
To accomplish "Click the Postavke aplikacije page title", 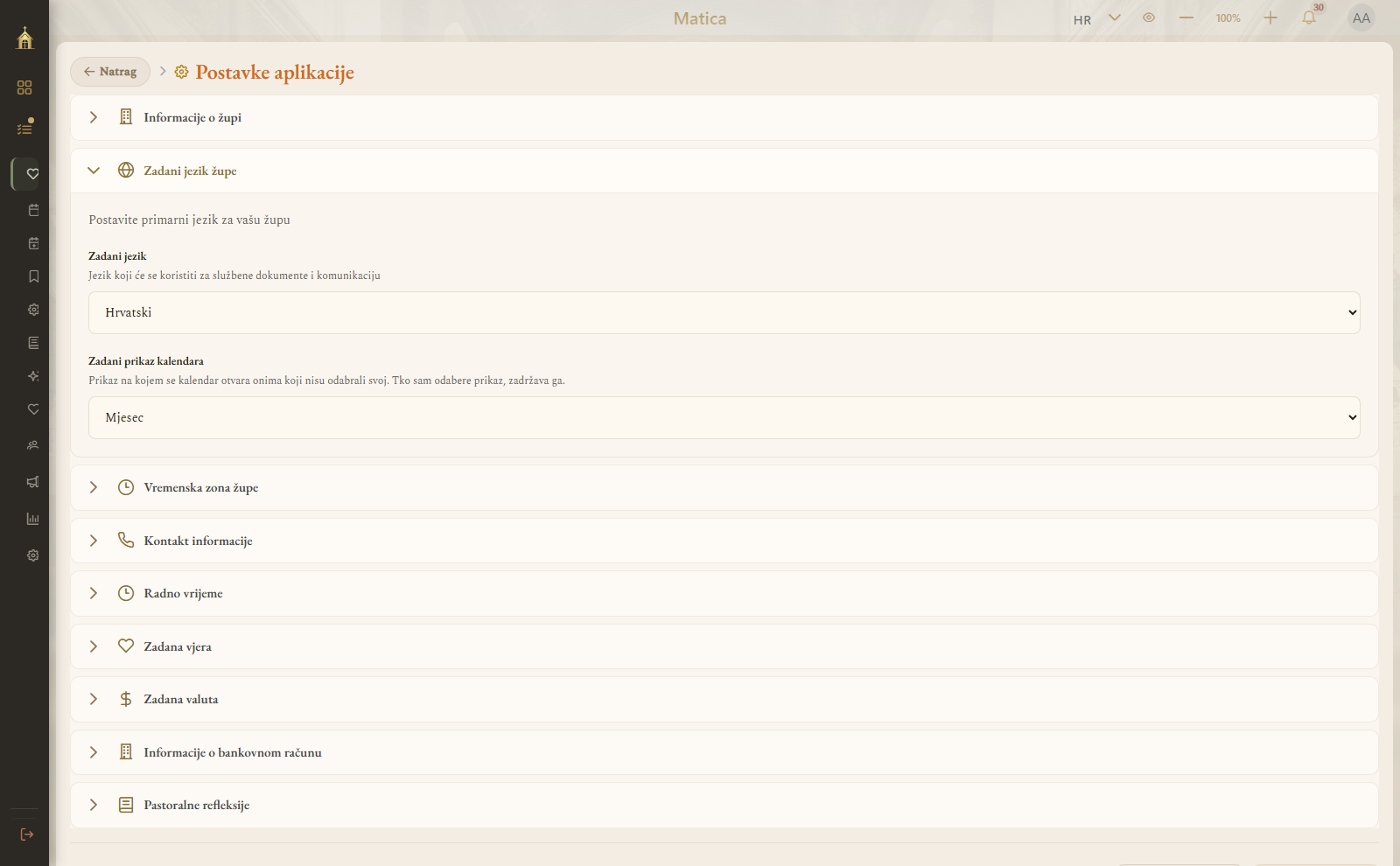I will [275, 72].
